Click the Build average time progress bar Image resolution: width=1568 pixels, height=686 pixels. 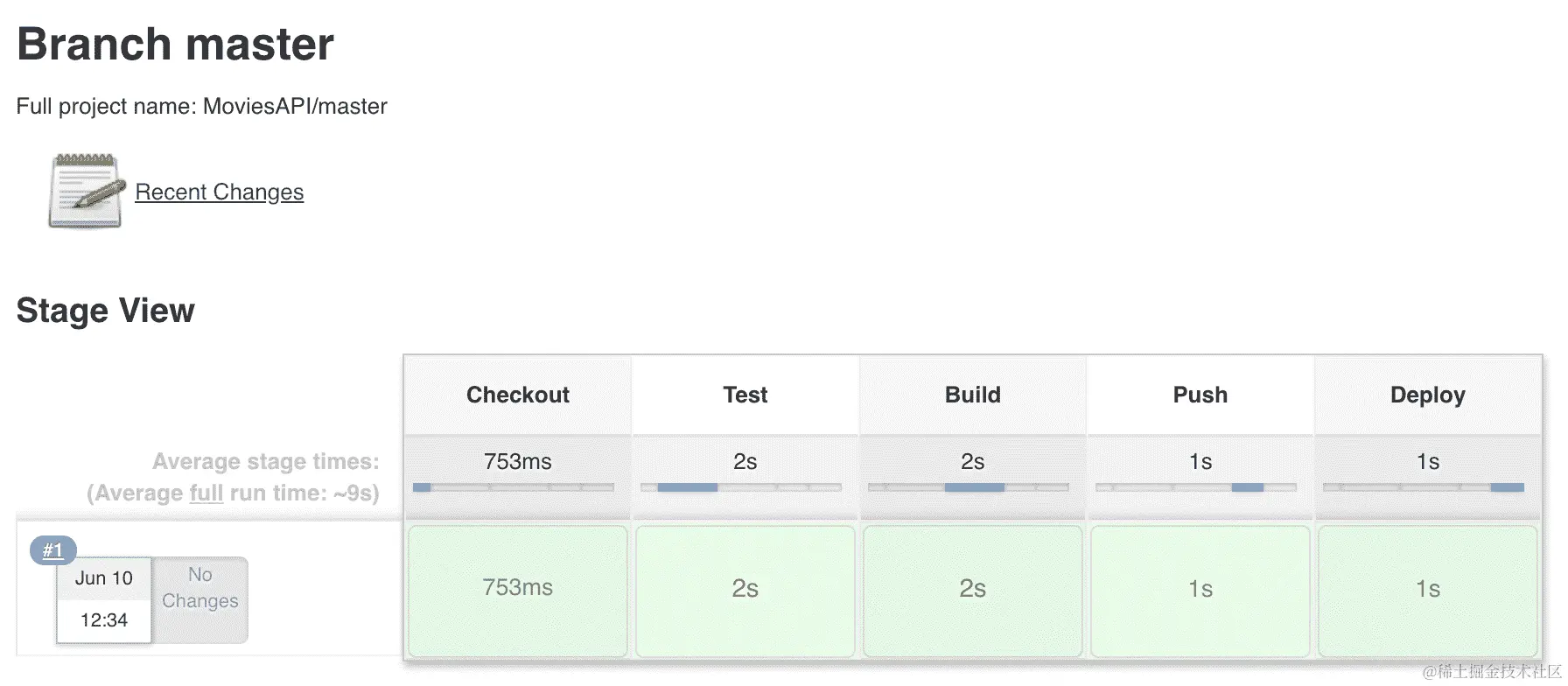[x=969, y=487]
